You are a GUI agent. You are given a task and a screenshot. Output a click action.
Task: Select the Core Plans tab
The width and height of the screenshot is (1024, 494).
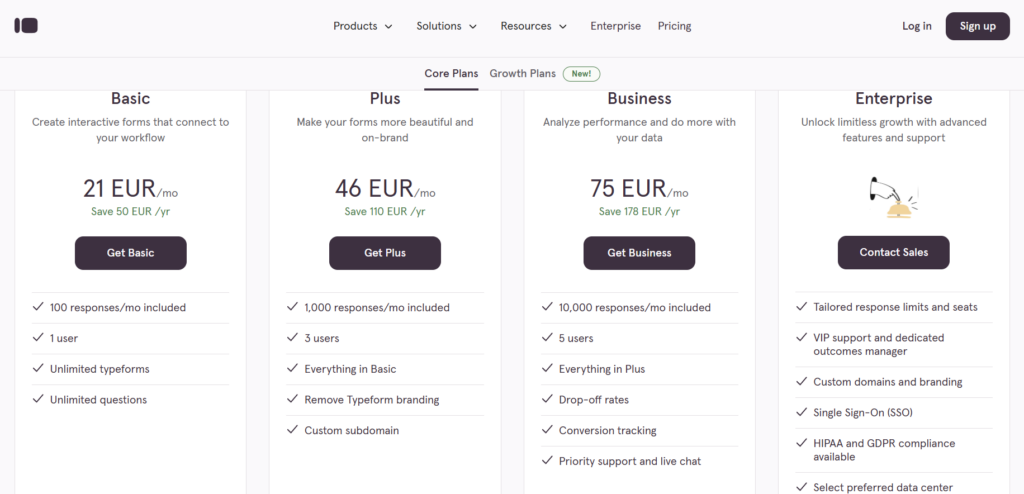(x=451, y=73)
